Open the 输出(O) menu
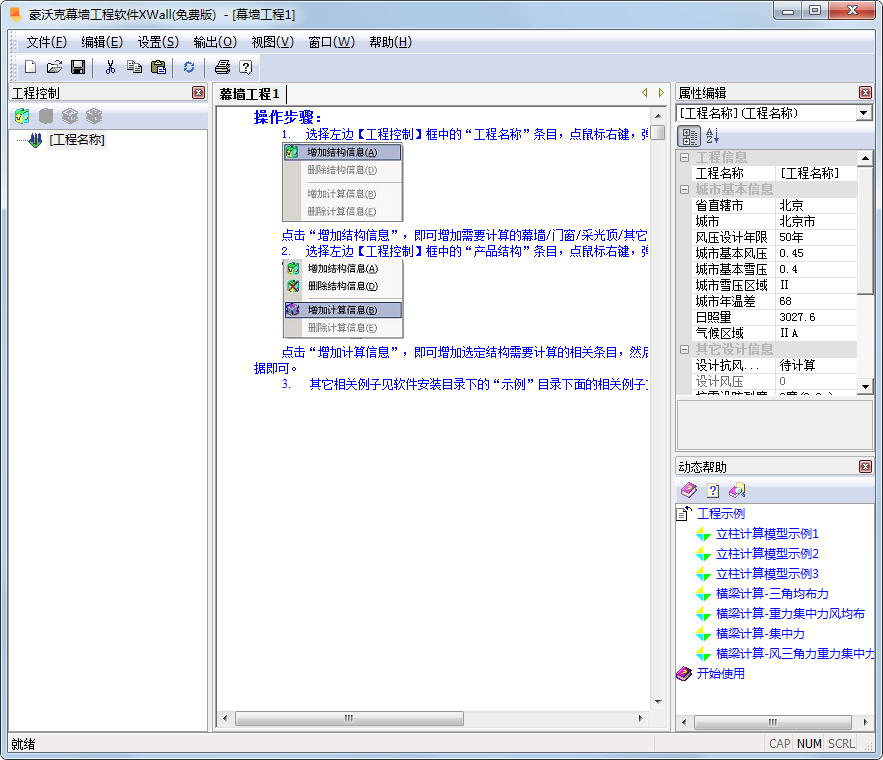Screen dimensions: 883x760 (215, 42)
